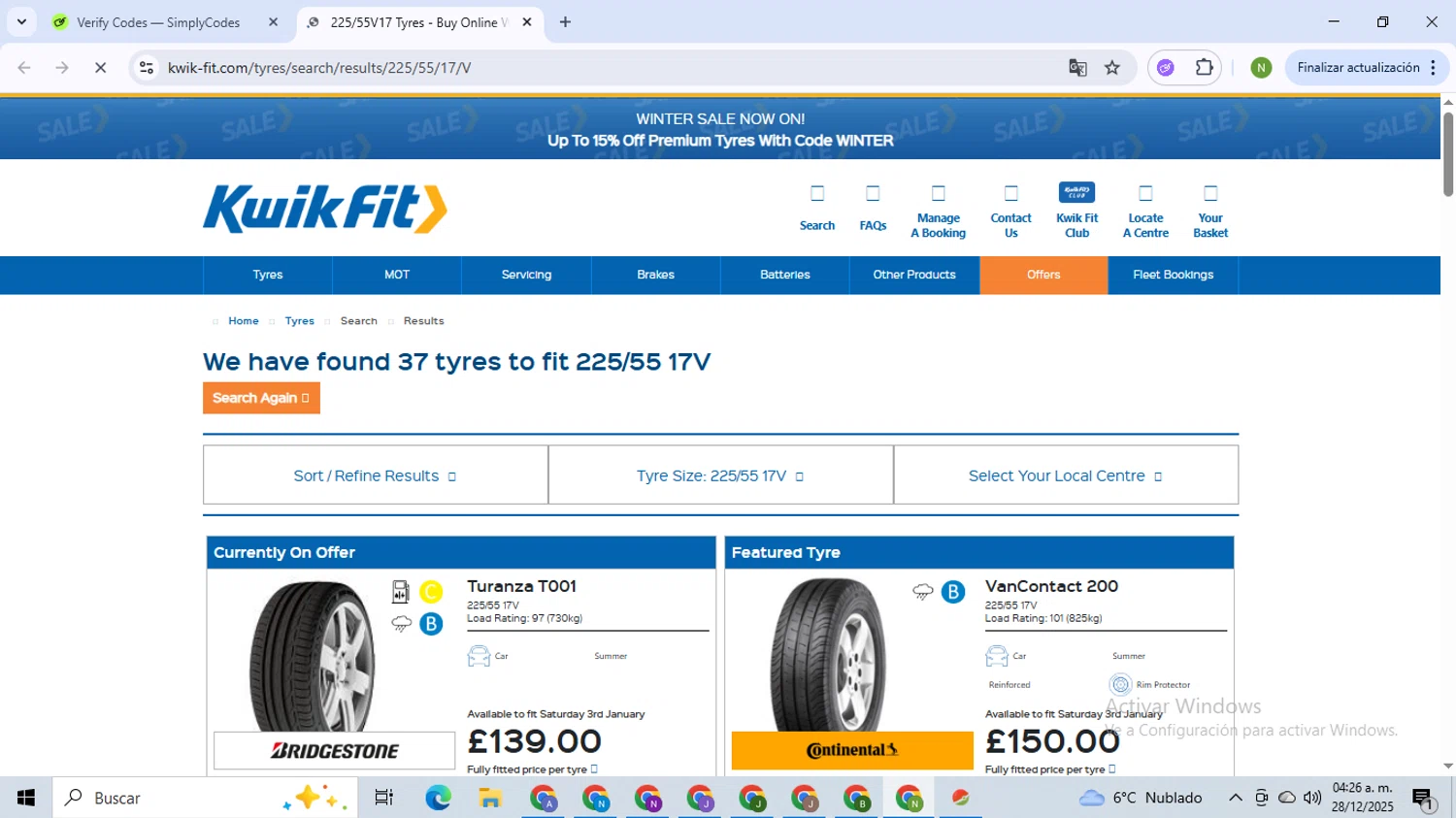Screen dimensions: 1456x818
Task: Go to Tyres breadcrumb link
Action: coord(299,321)
